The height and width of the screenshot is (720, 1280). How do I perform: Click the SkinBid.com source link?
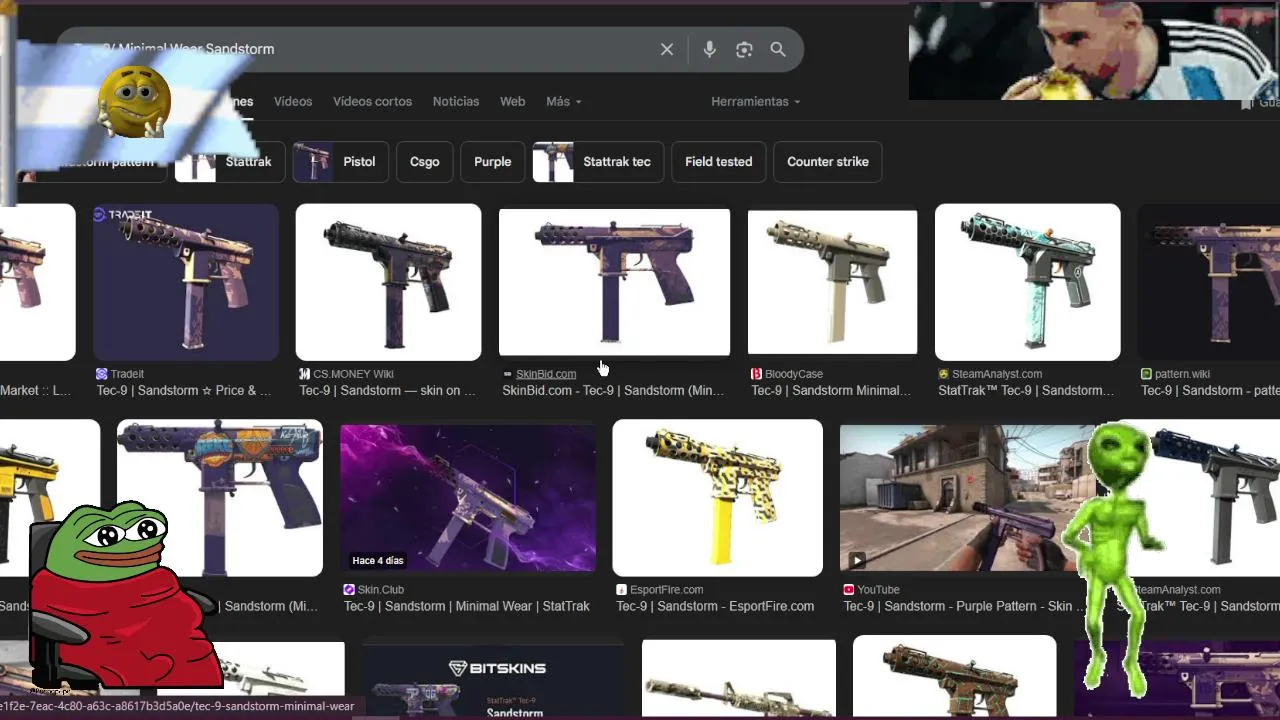546,374
